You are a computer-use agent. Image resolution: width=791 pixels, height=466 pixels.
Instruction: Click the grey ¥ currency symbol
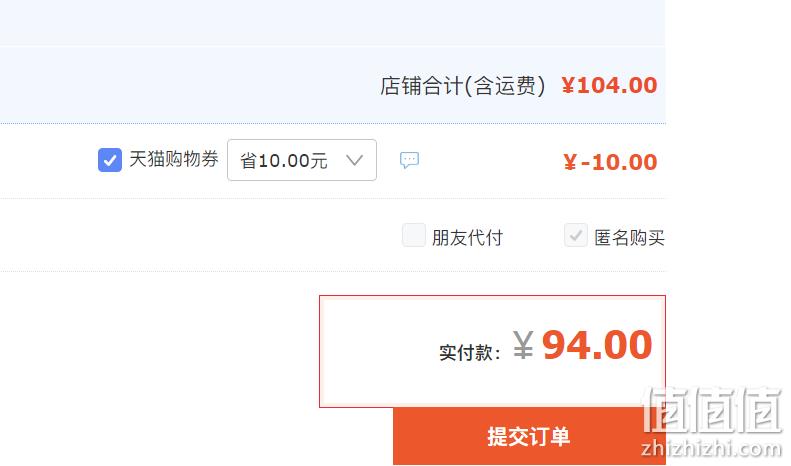523,344
